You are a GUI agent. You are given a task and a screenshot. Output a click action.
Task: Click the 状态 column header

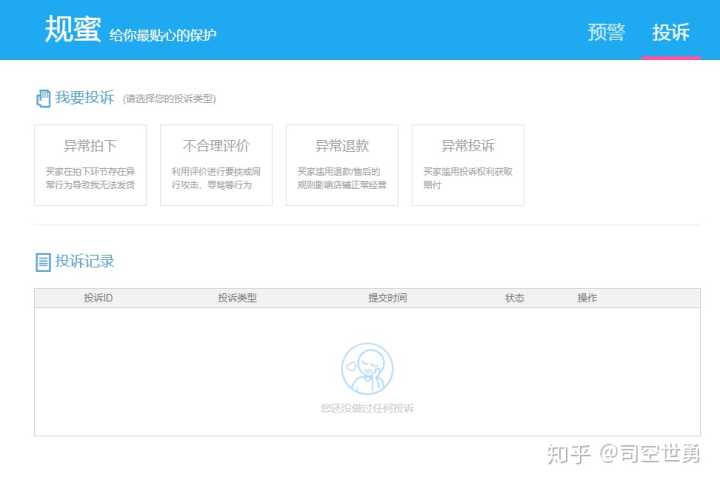click(x=514, y=298)
